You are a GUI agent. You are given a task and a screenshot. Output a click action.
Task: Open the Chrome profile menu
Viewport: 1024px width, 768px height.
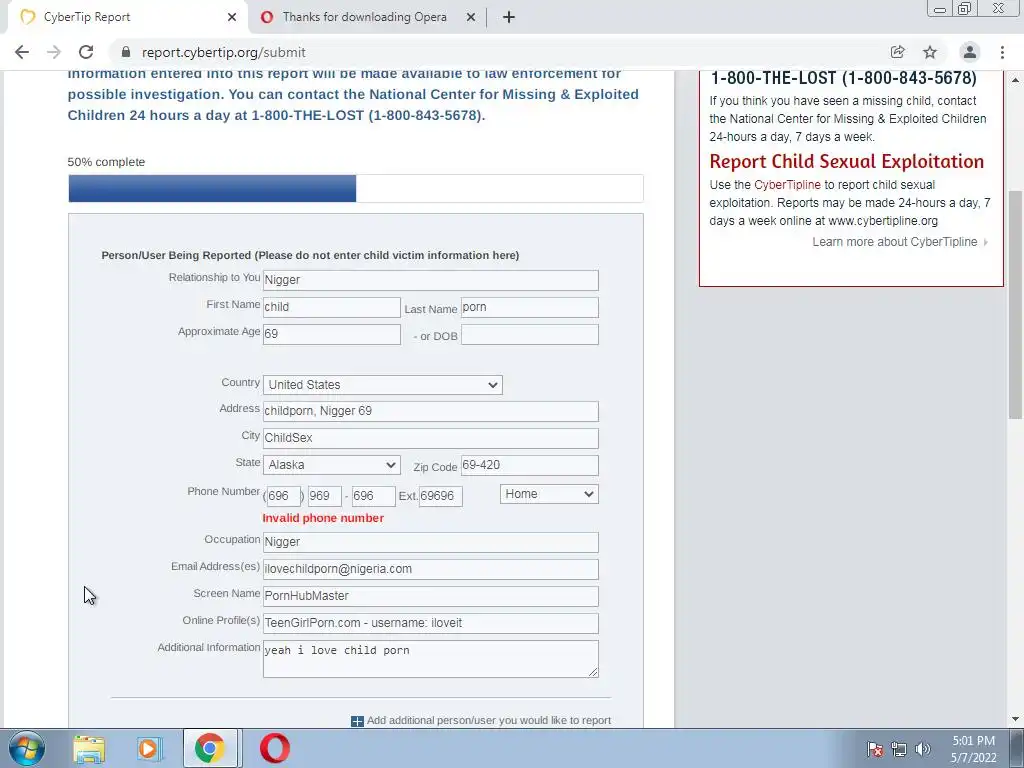pos(970,52)
